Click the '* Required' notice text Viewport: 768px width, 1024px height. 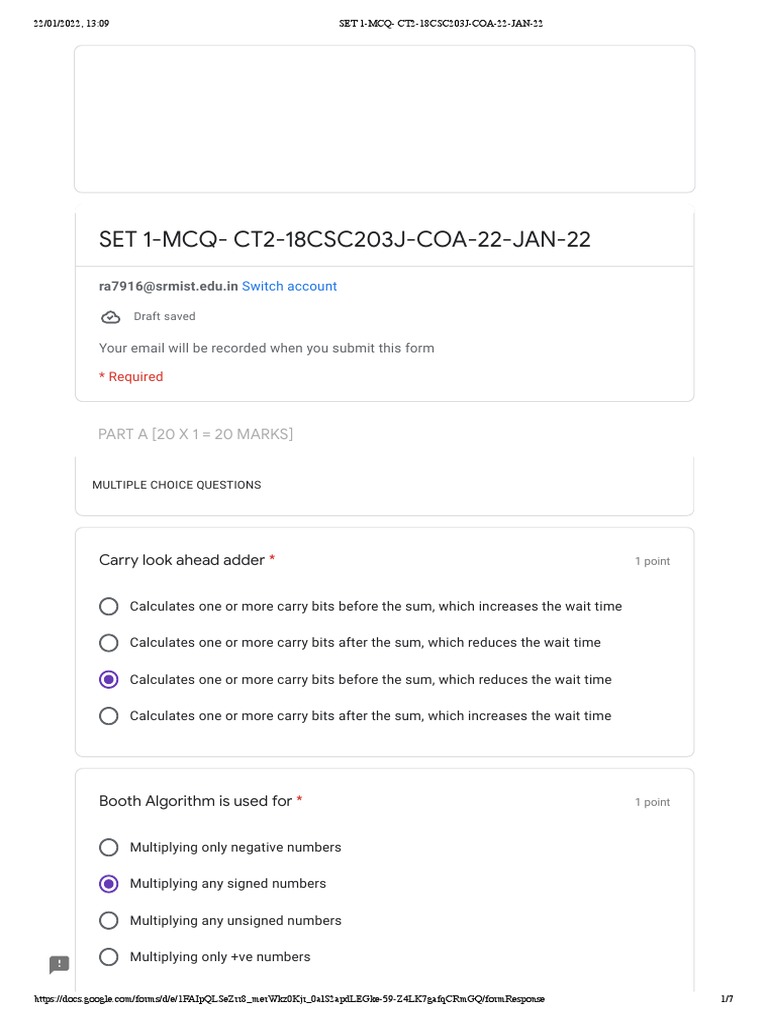coord(131,377)
